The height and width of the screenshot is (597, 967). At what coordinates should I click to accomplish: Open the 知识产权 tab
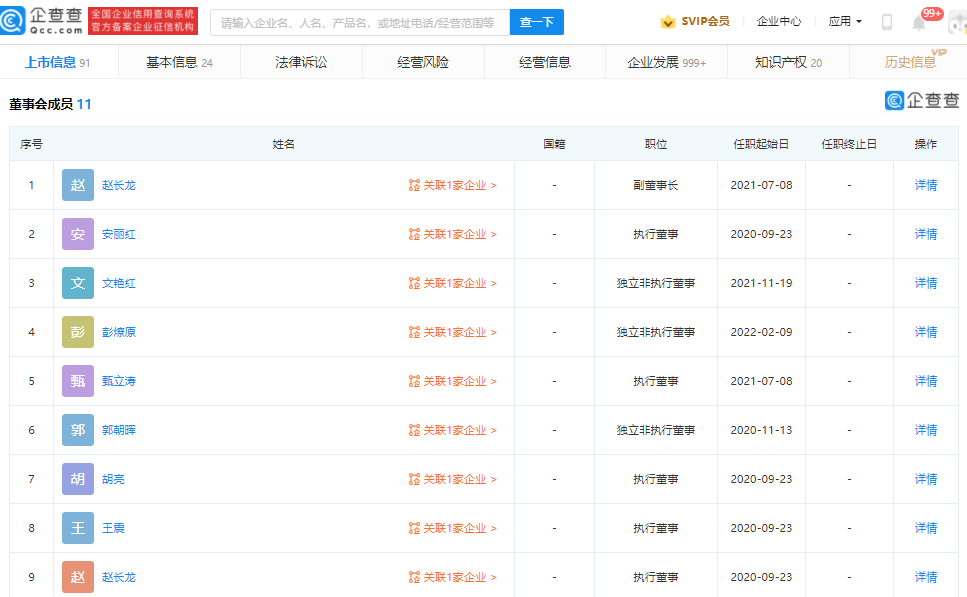(x=788, y=62)
